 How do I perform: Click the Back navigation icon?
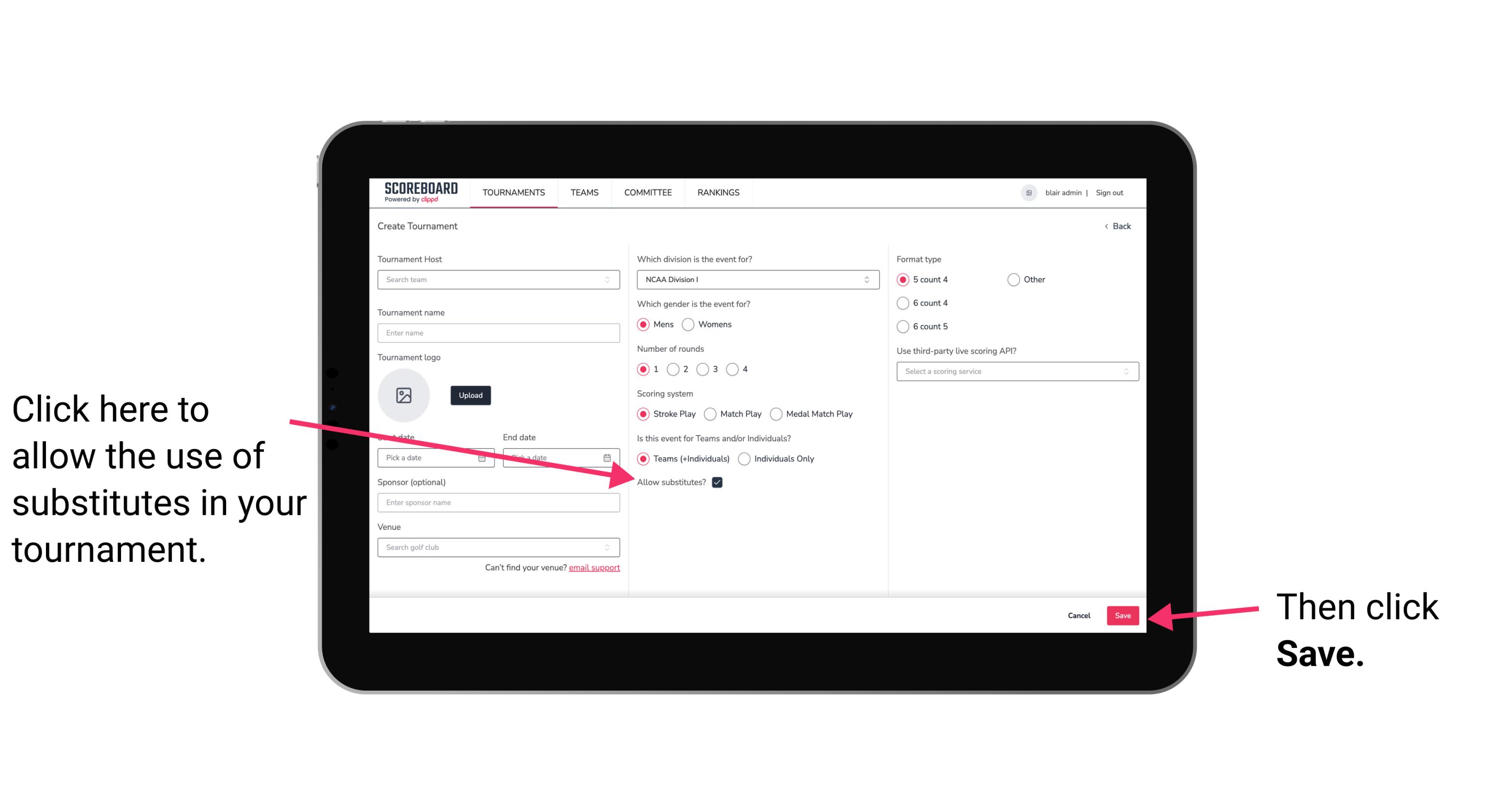1107,226
